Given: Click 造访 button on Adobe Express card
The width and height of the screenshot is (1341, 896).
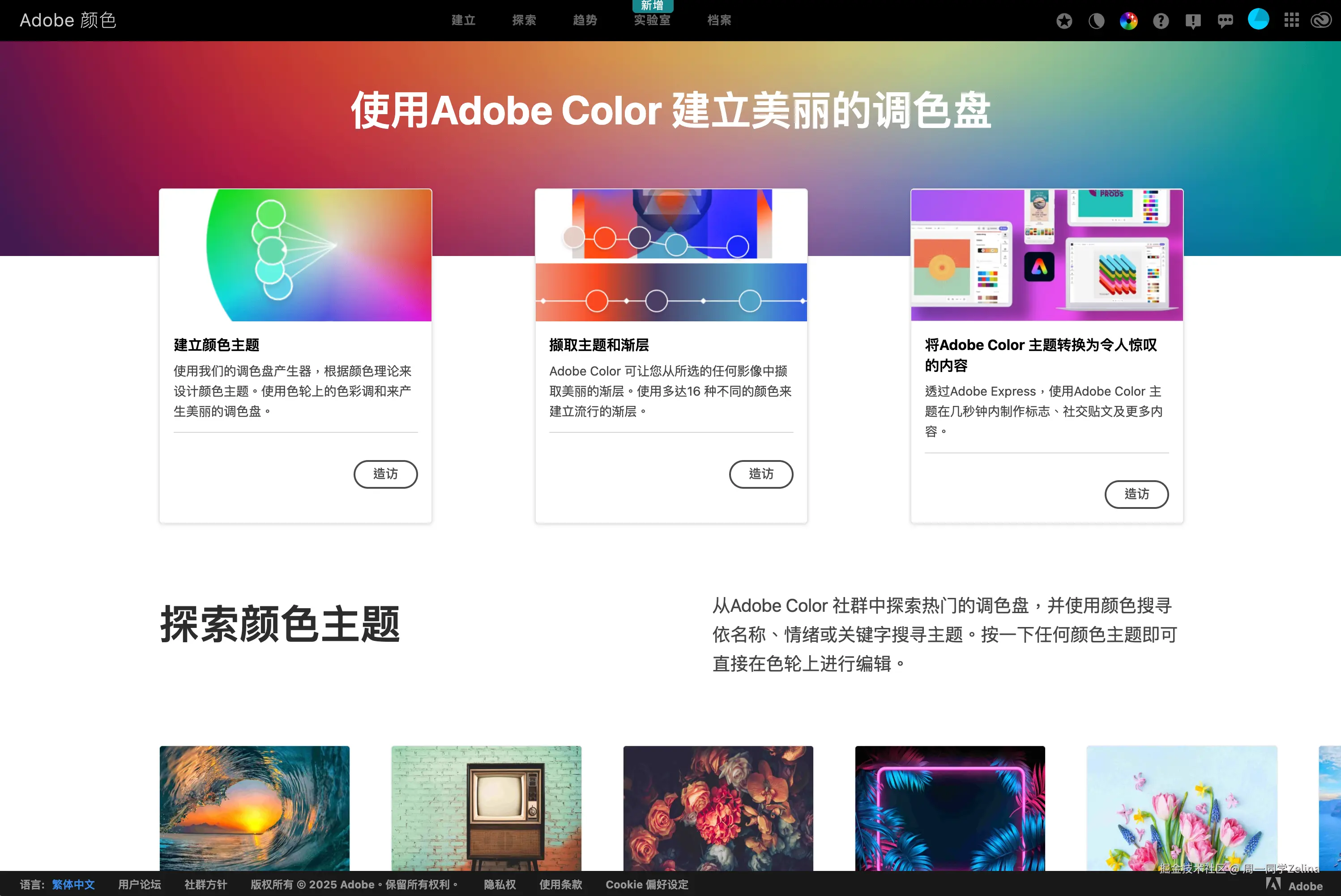Looking at the screenshot, I should pos(1136,494).
